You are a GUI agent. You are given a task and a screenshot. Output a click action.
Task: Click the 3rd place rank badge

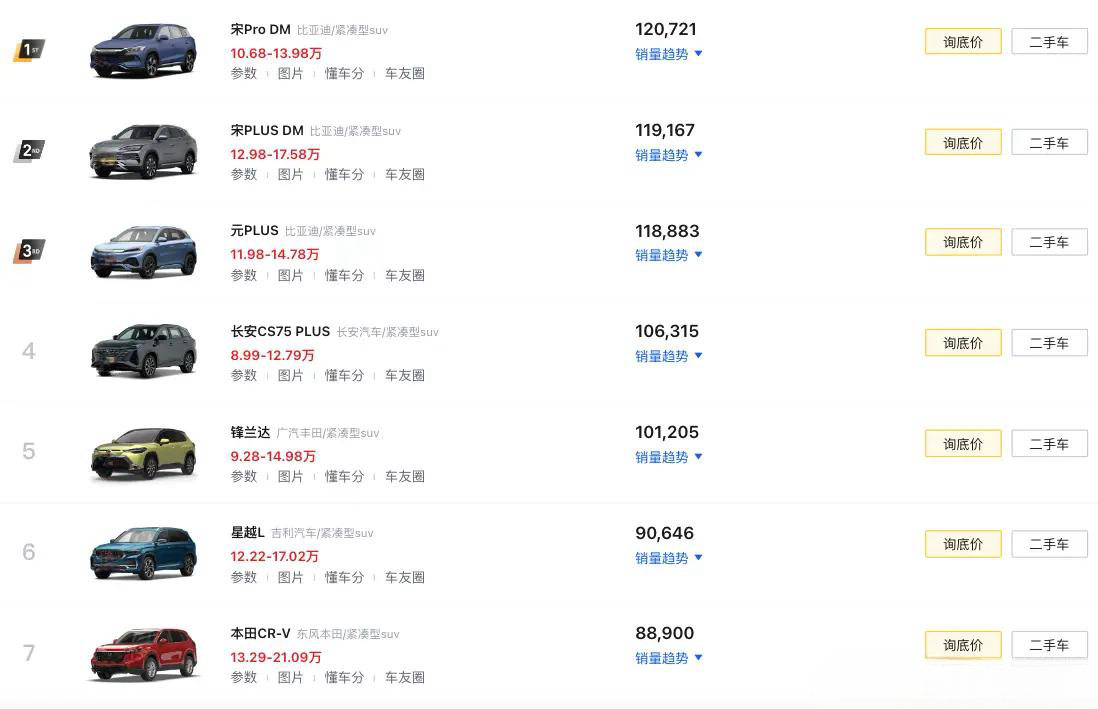tap(29, 251)
